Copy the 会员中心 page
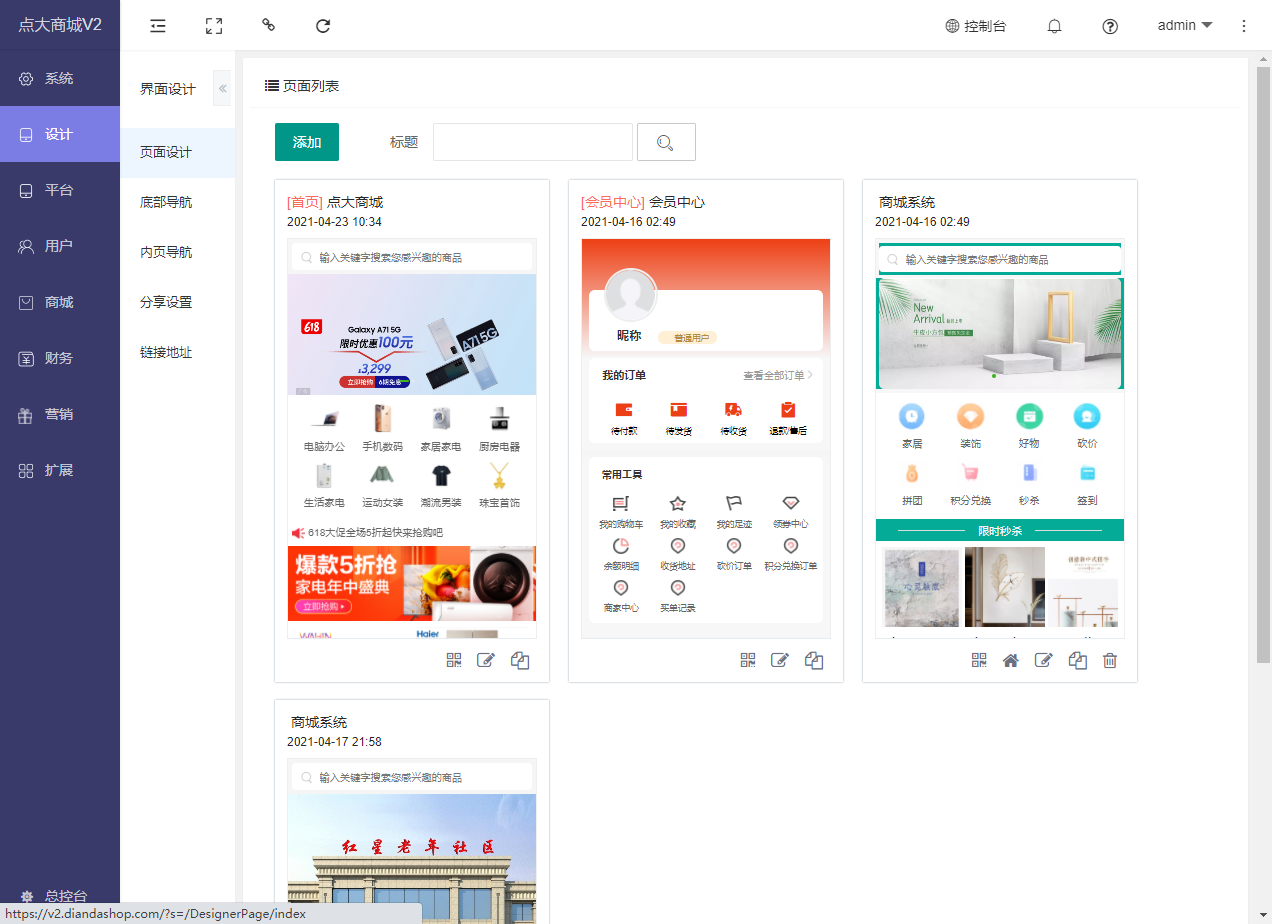Viewport: 1272px width, 924px height. coord(814,660)
